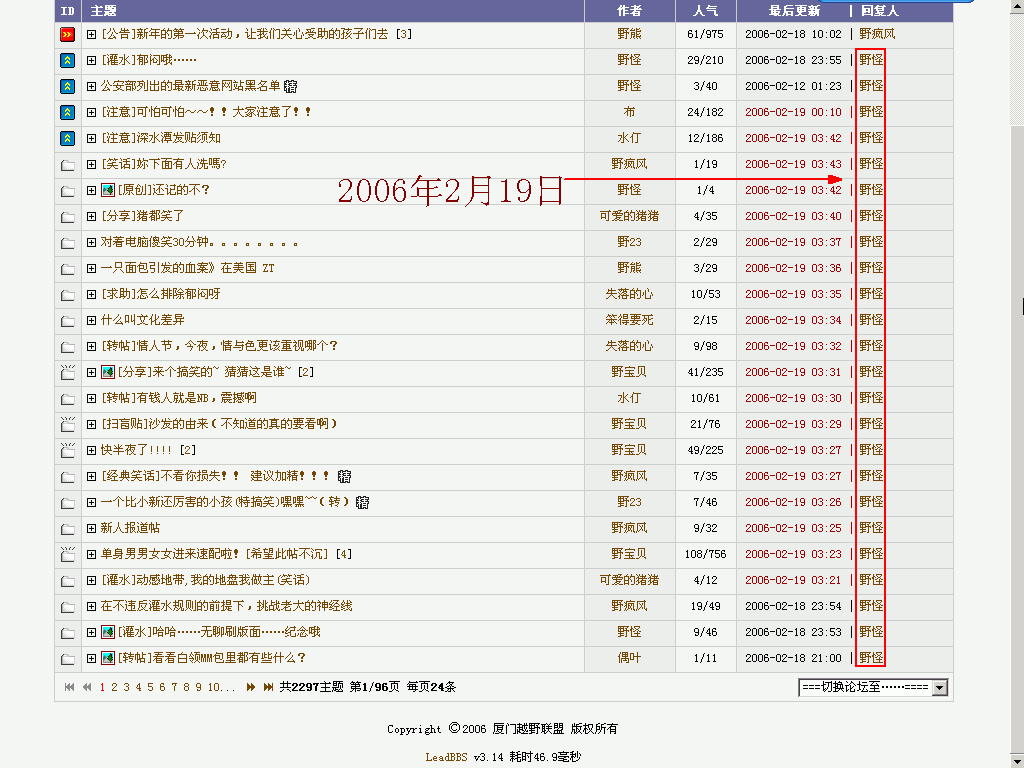Click the 精 badge on 公安部 blacklist thread
Image resolution: width=1024 pixels, height=768 pixels.
point(290,86)
